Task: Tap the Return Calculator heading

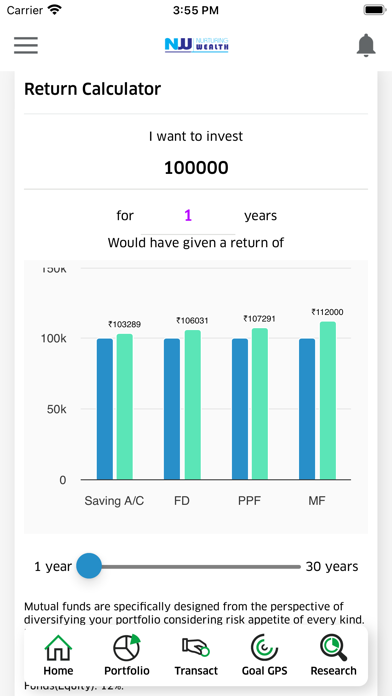Action: click(x=92, y=89)
